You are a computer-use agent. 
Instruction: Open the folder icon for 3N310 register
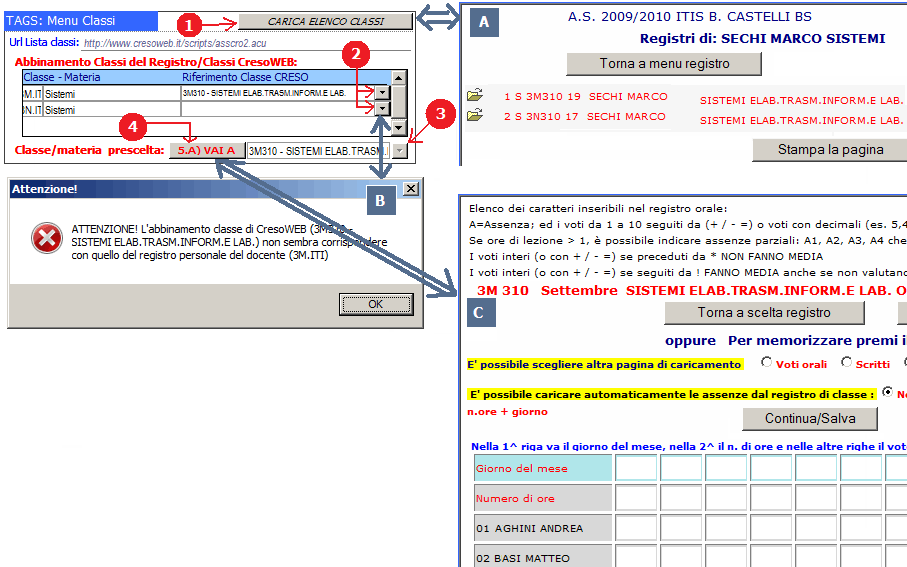475,116
